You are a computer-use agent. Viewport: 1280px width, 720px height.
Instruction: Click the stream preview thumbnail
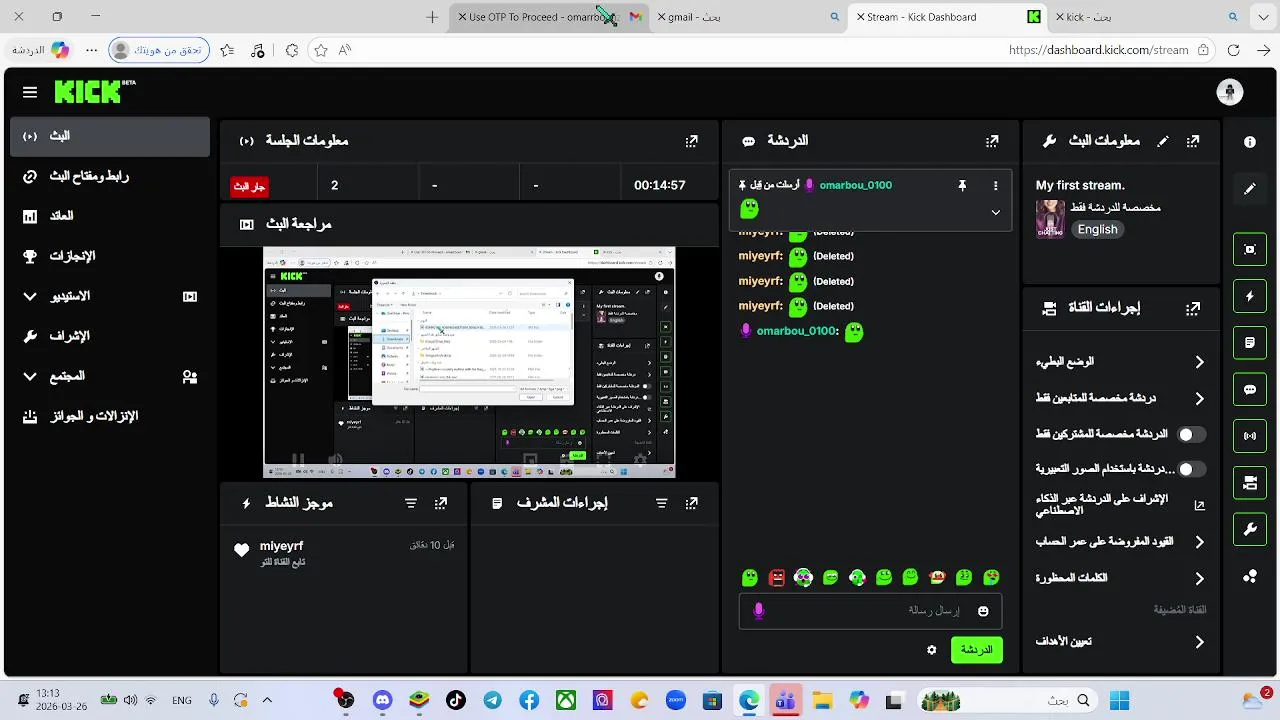click(469, 363)
